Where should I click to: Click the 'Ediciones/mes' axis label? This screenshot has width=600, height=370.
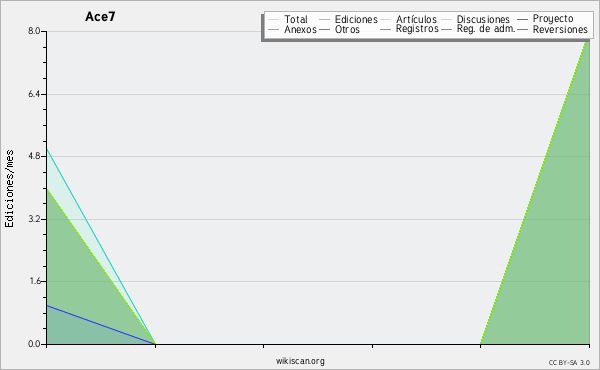(x=9, y=188)
